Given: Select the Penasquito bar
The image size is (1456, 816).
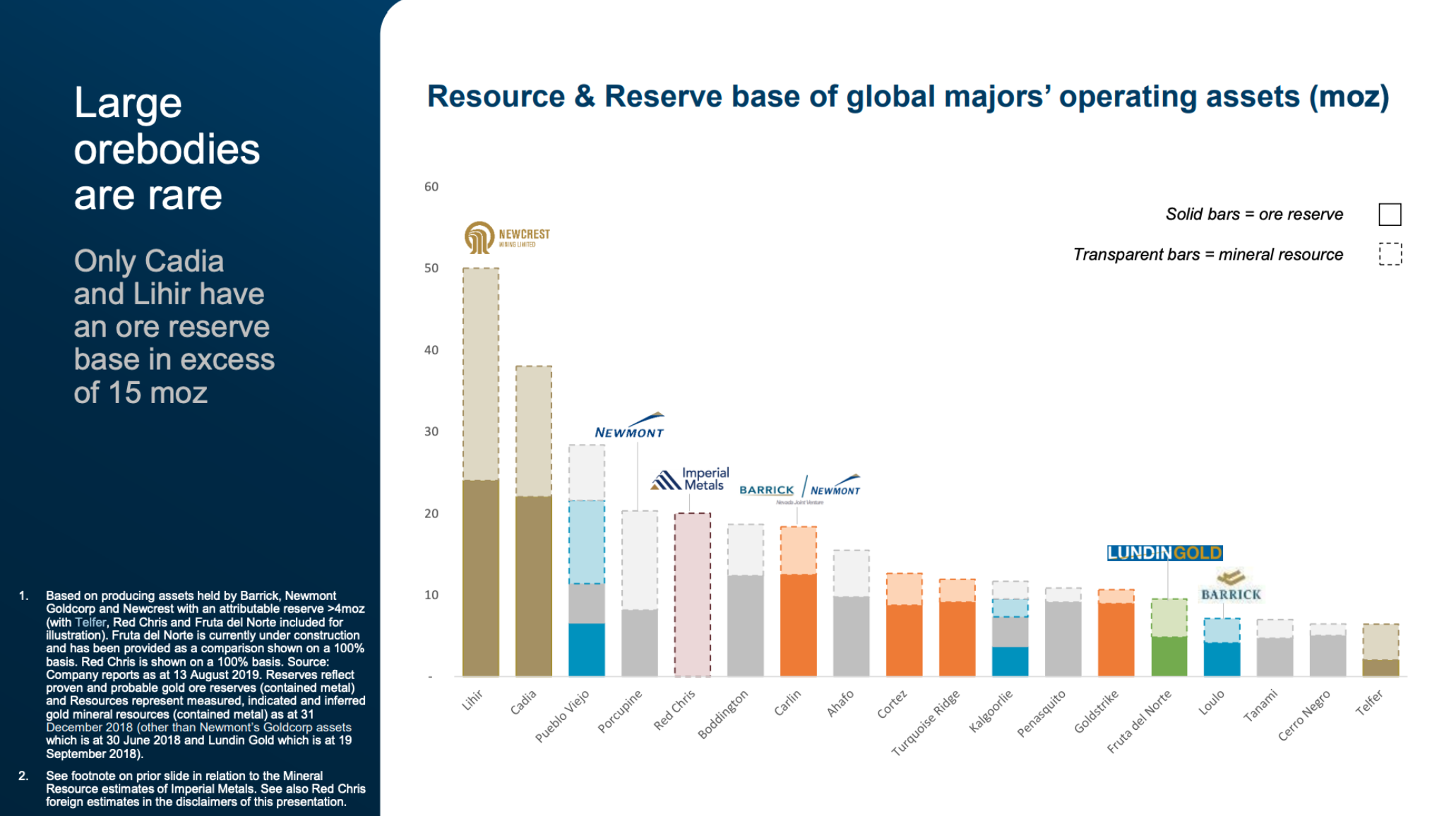Looking at the screenshot, I should 1063,632.
